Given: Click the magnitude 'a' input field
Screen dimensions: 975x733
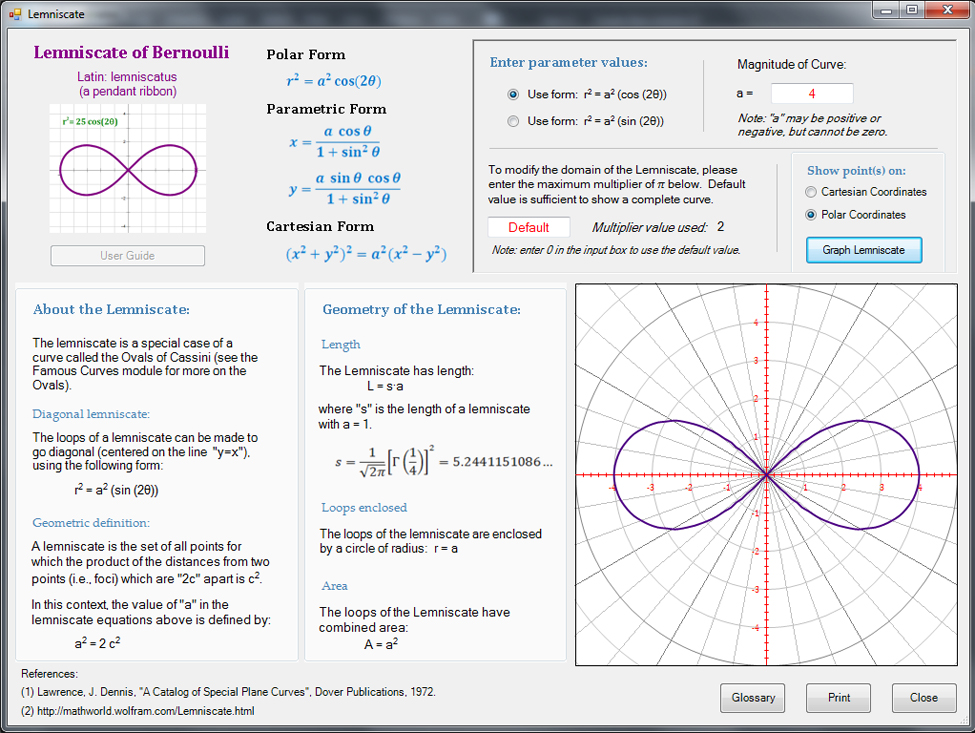Looking at the screenshot, I should 812,93.
